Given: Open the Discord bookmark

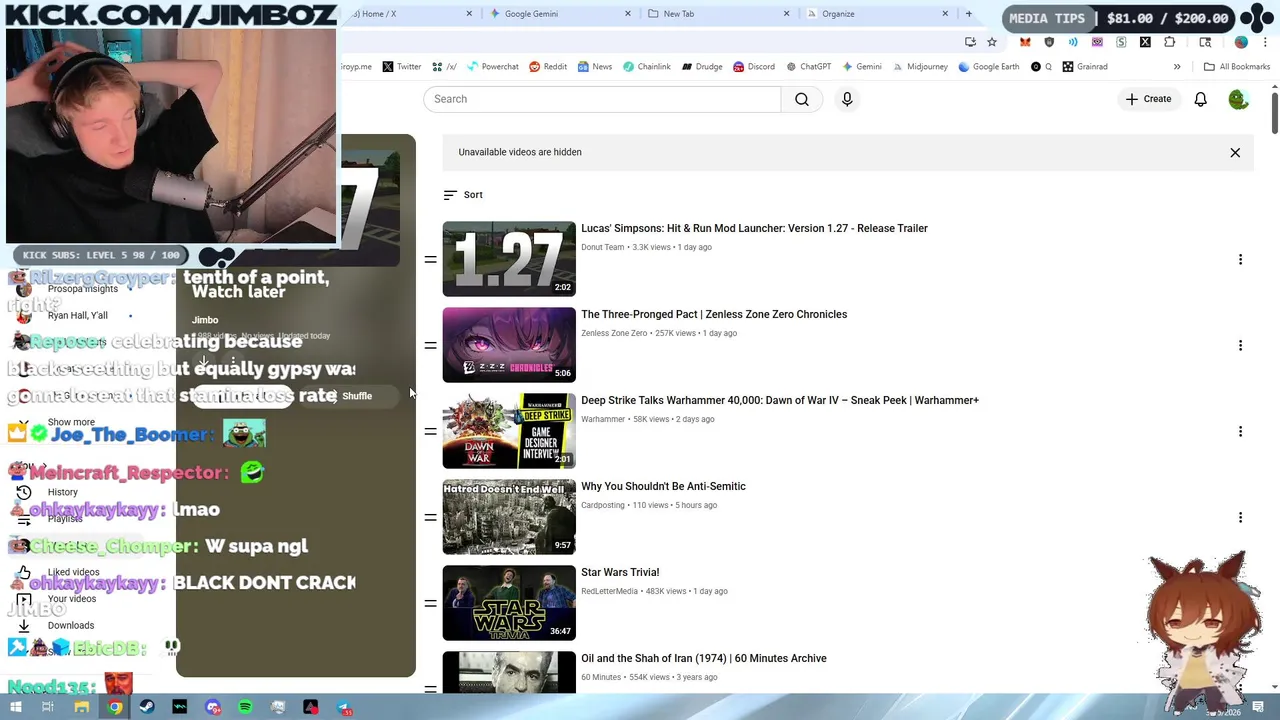Looking at the screenshot, I should pos(754,67).
